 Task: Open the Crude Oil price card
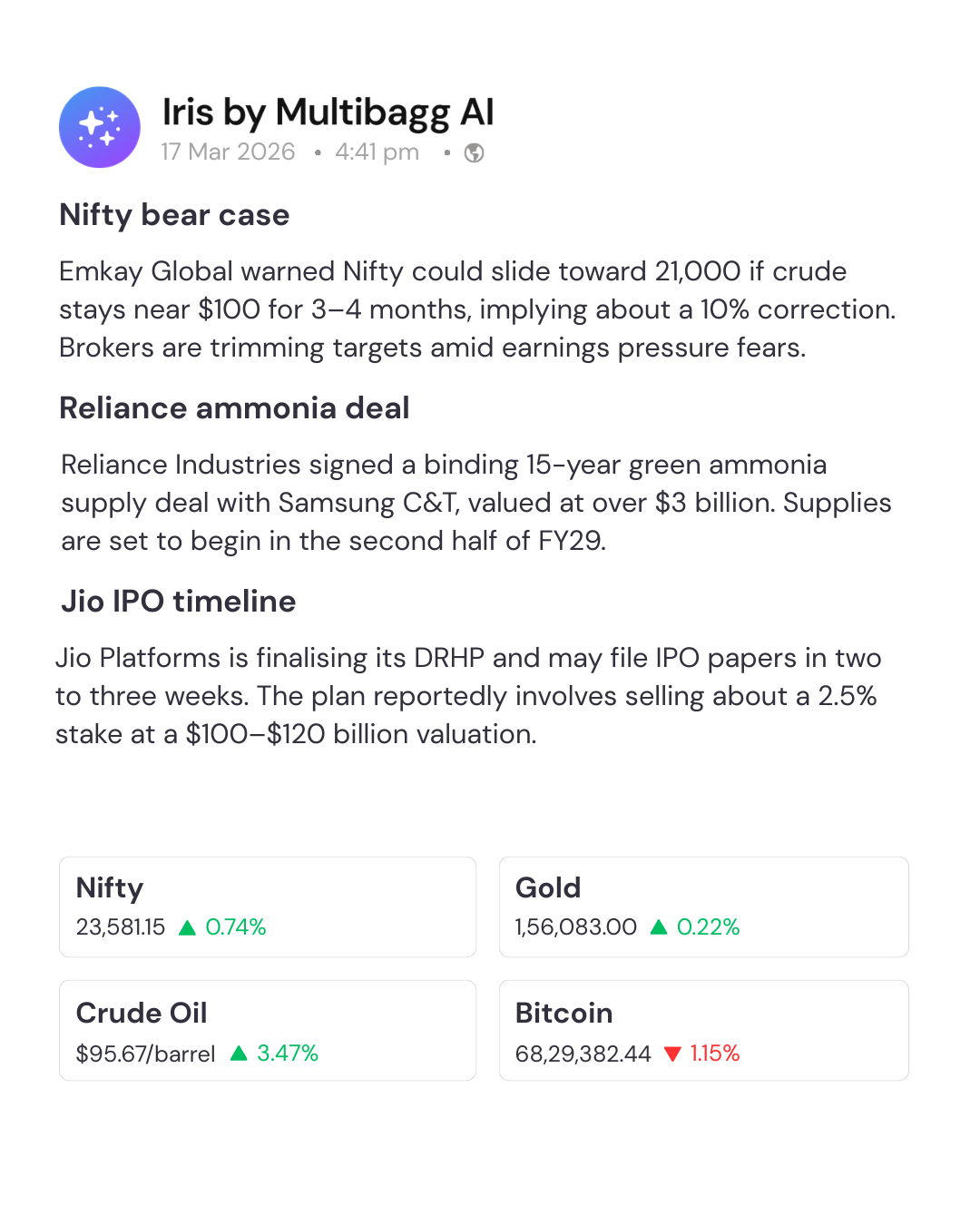pyautogui.click(x=268, y=1030)
